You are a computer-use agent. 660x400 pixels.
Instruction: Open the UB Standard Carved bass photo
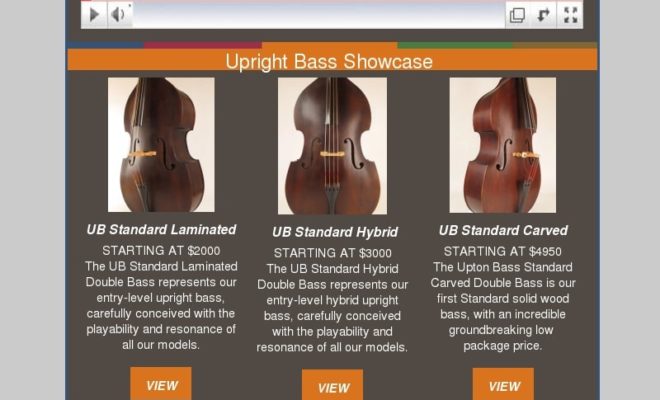pos(503,145)
